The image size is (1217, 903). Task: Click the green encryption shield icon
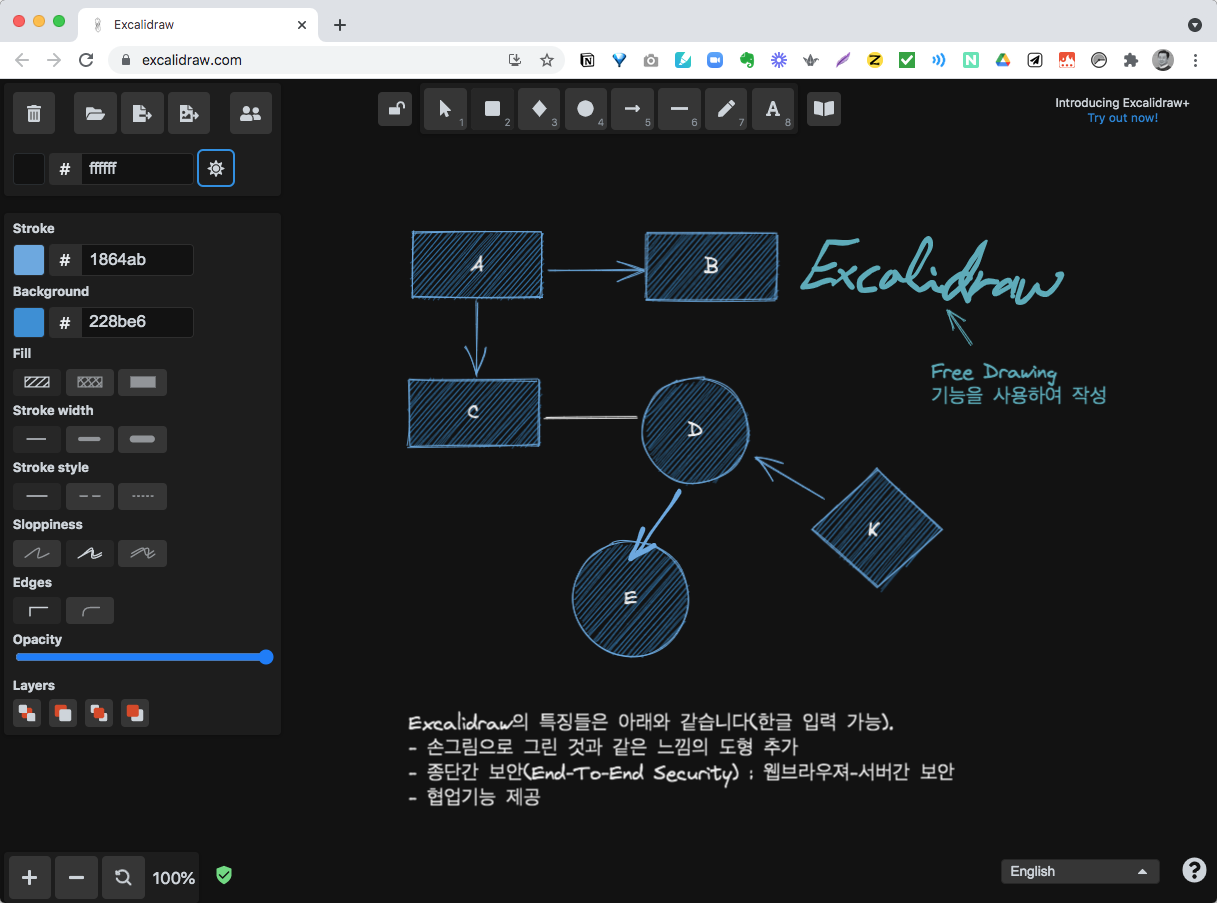click(224, 875)
